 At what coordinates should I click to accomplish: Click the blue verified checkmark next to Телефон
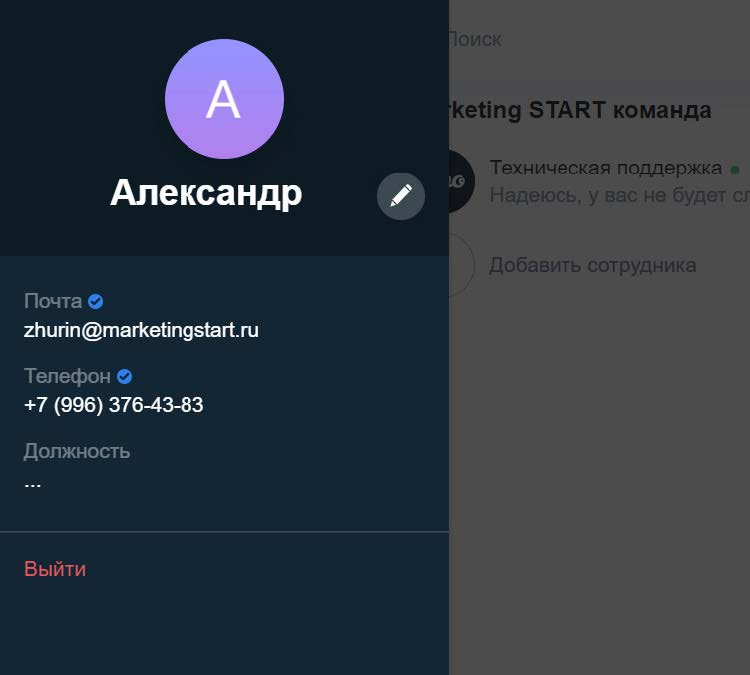point(124,376)
